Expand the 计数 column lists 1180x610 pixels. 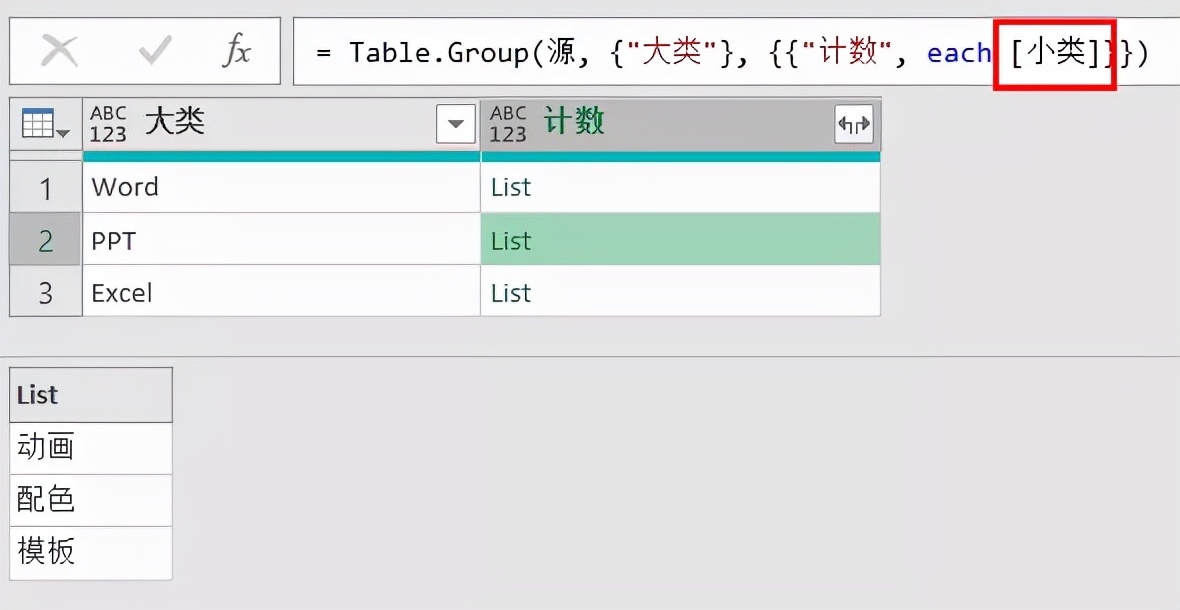coord(854,125)
